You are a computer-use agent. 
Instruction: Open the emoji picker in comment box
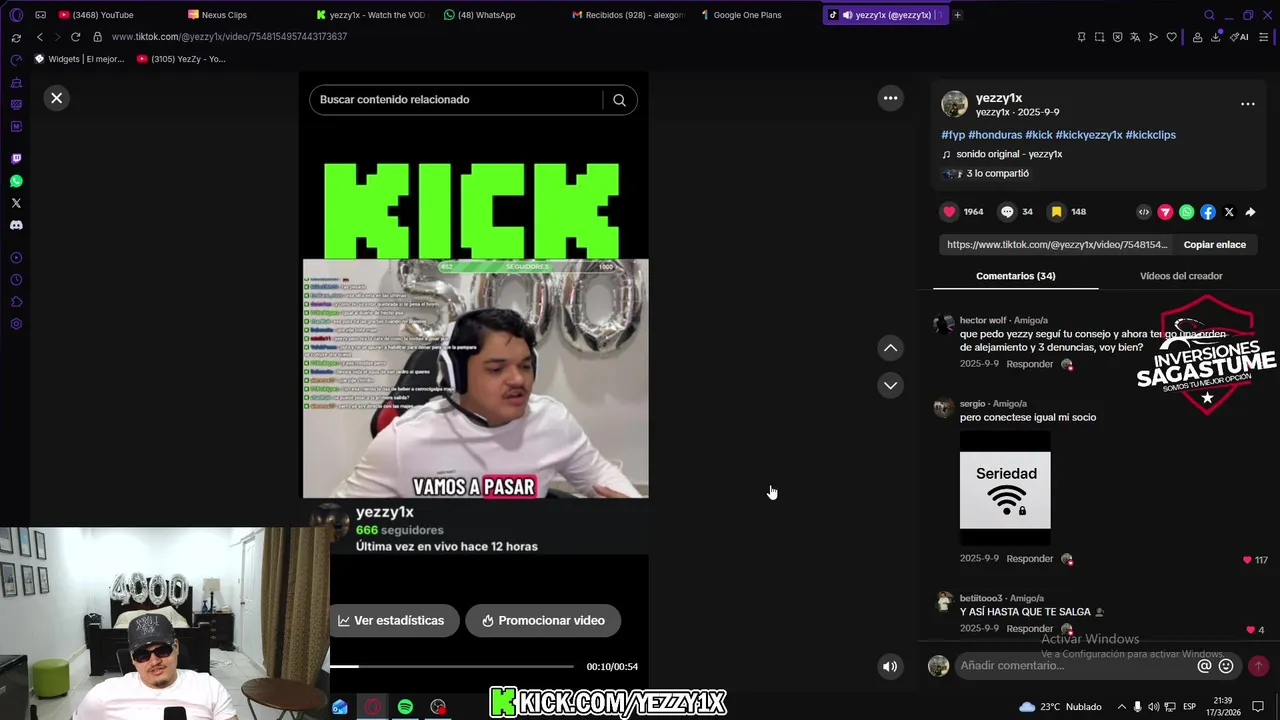tap(1226, 666)
